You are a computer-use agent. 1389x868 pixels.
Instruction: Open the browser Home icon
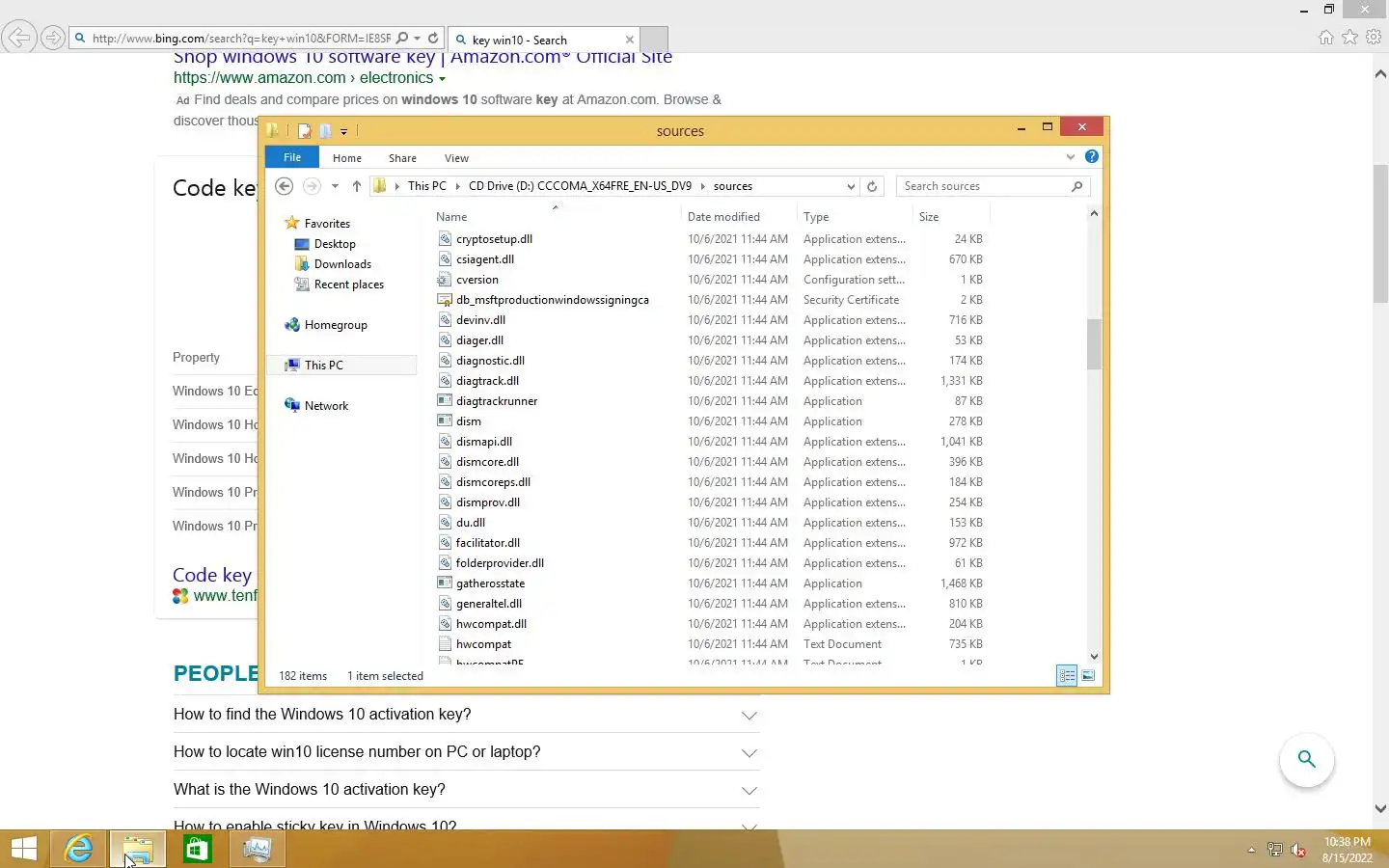point(1326,38)
